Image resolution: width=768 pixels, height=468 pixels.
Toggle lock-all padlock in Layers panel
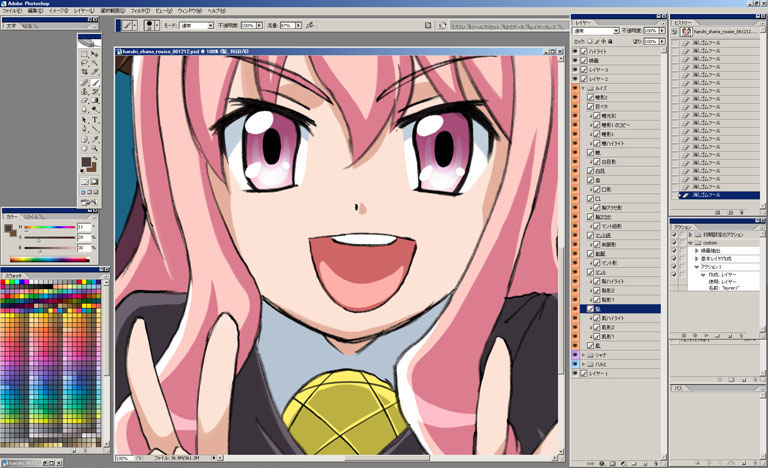(610, 41)
